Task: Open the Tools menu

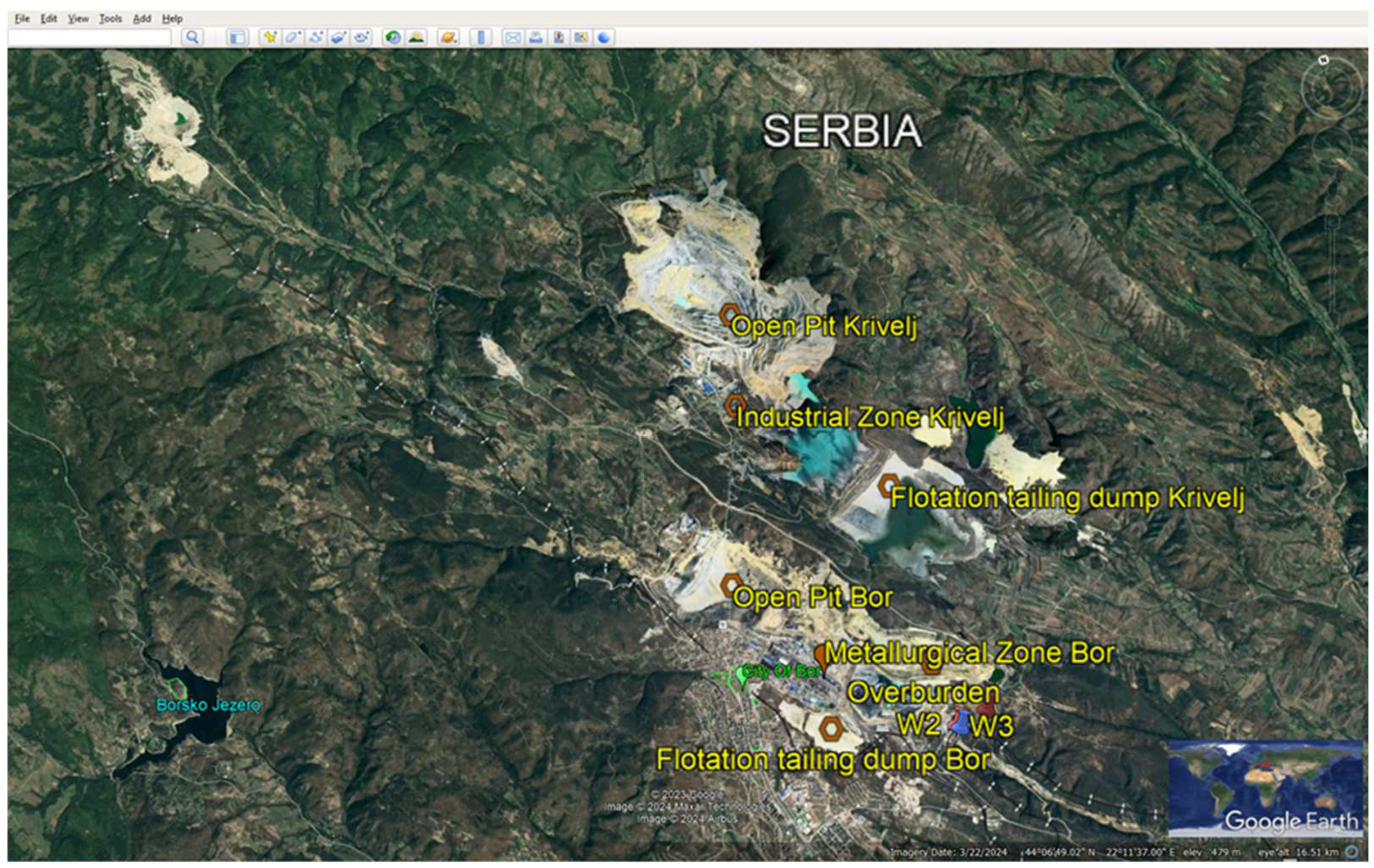Action: [110, 19]
